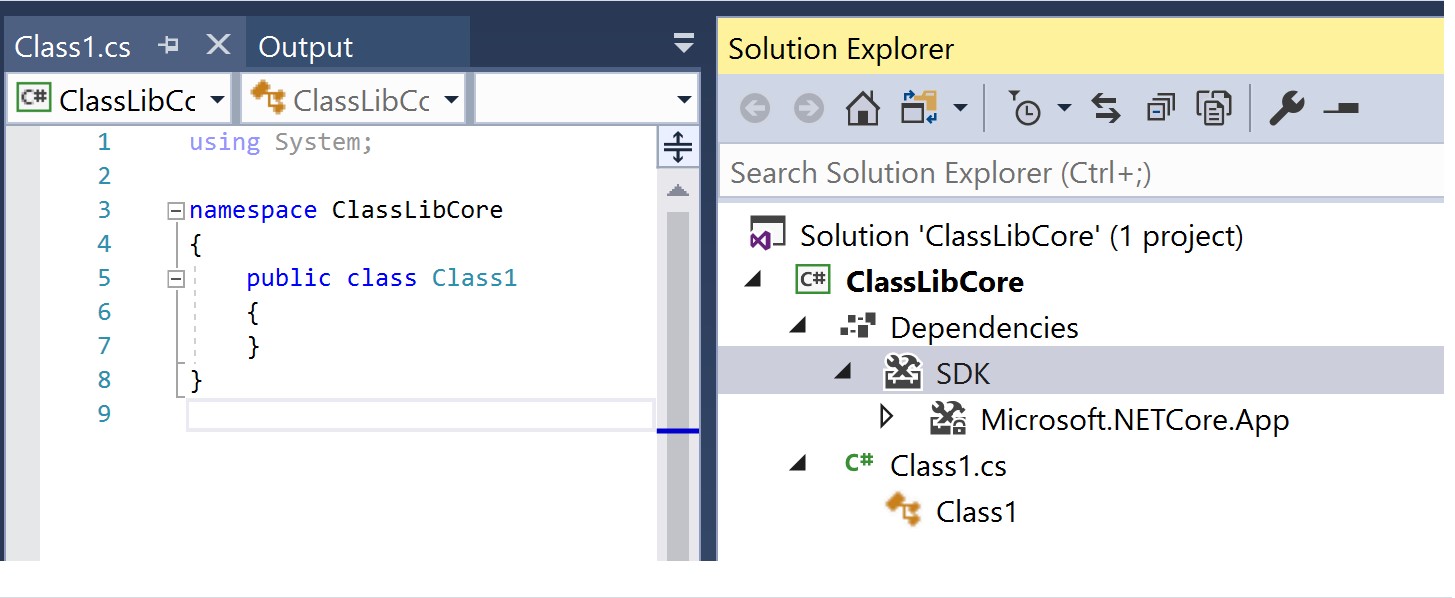Click the Solution Explorer title bar

1081,49
